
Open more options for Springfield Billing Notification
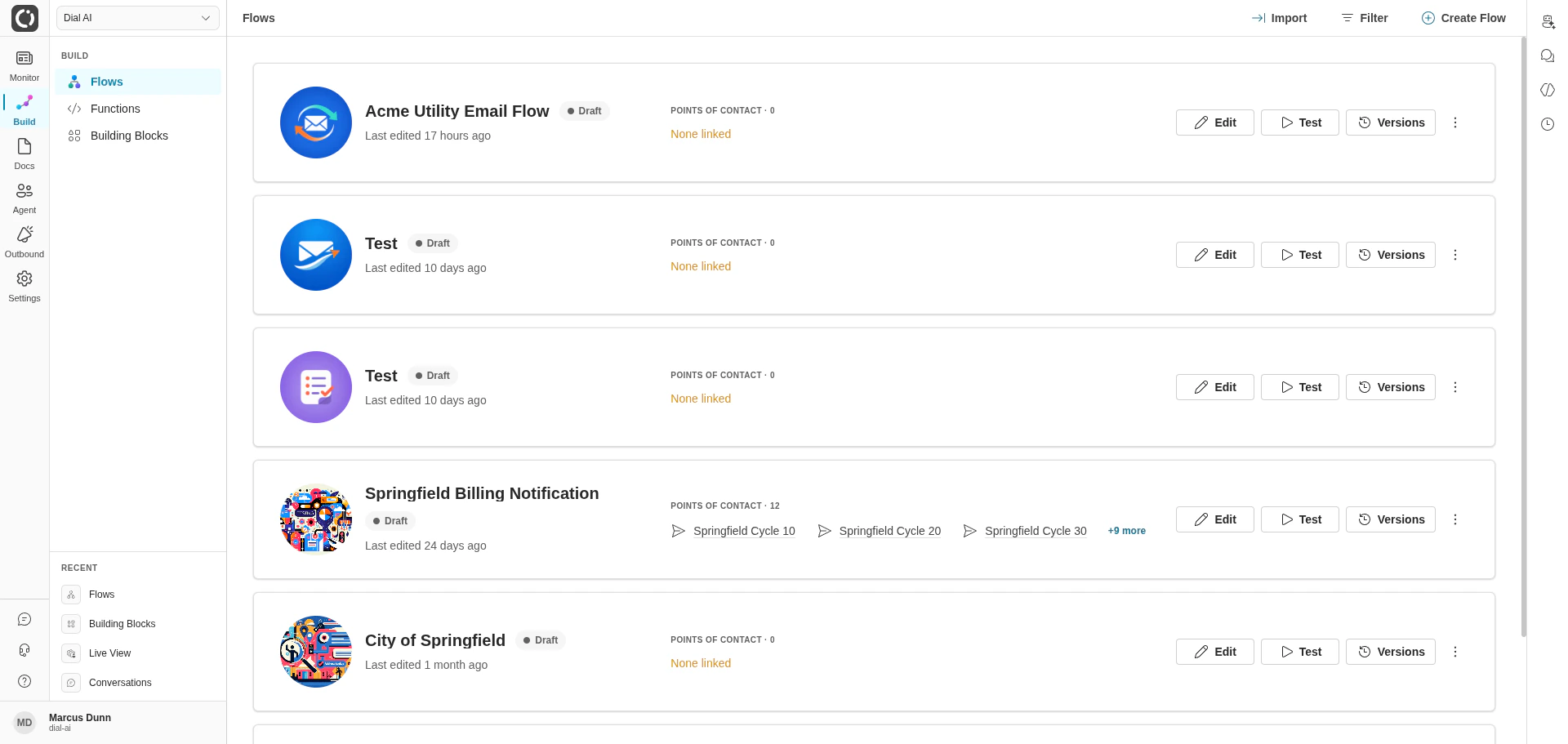tap(1455, 519)
